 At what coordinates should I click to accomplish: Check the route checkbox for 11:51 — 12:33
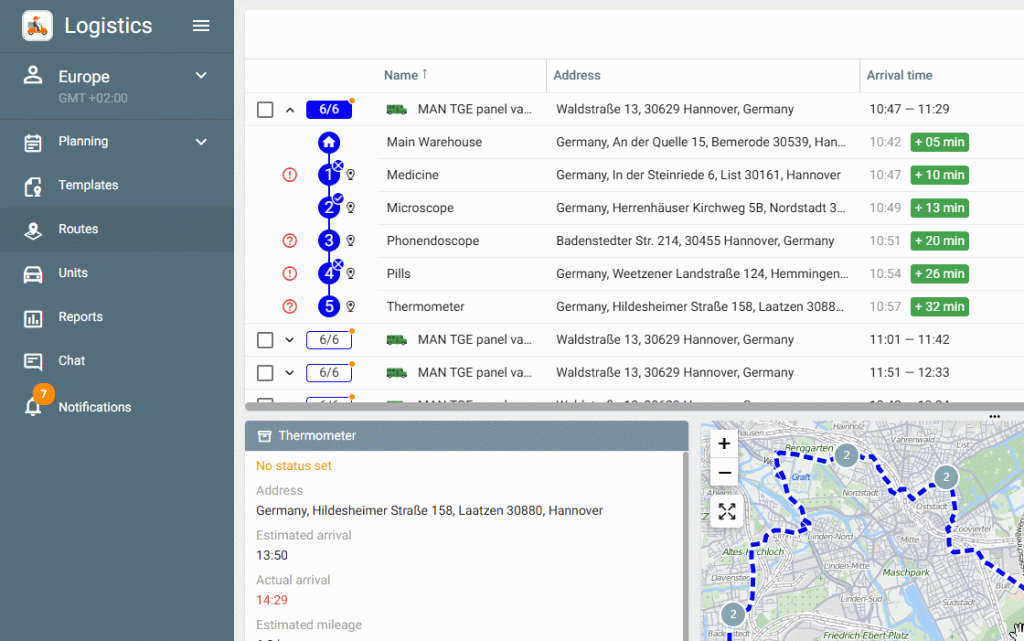pyautogui.click(x=265, y=373)
